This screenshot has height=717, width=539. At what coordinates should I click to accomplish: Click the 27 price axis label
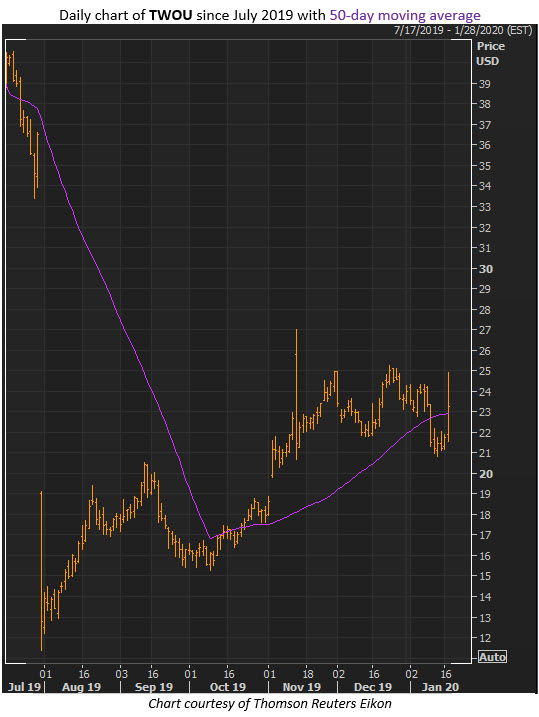pos(485,330)
